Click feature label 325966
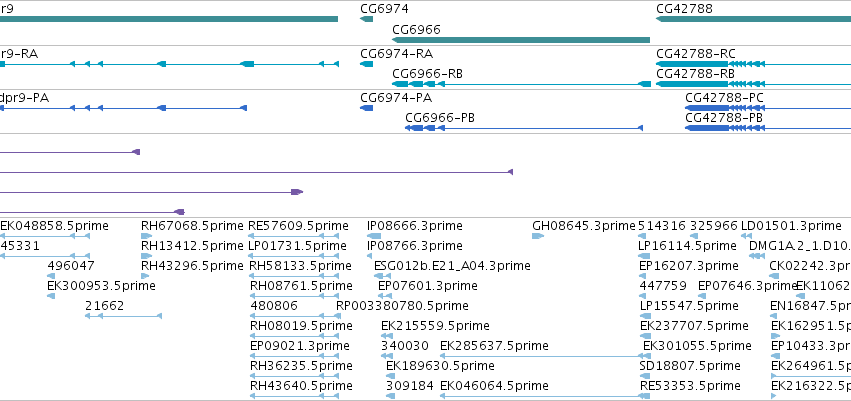 [714, 226]
